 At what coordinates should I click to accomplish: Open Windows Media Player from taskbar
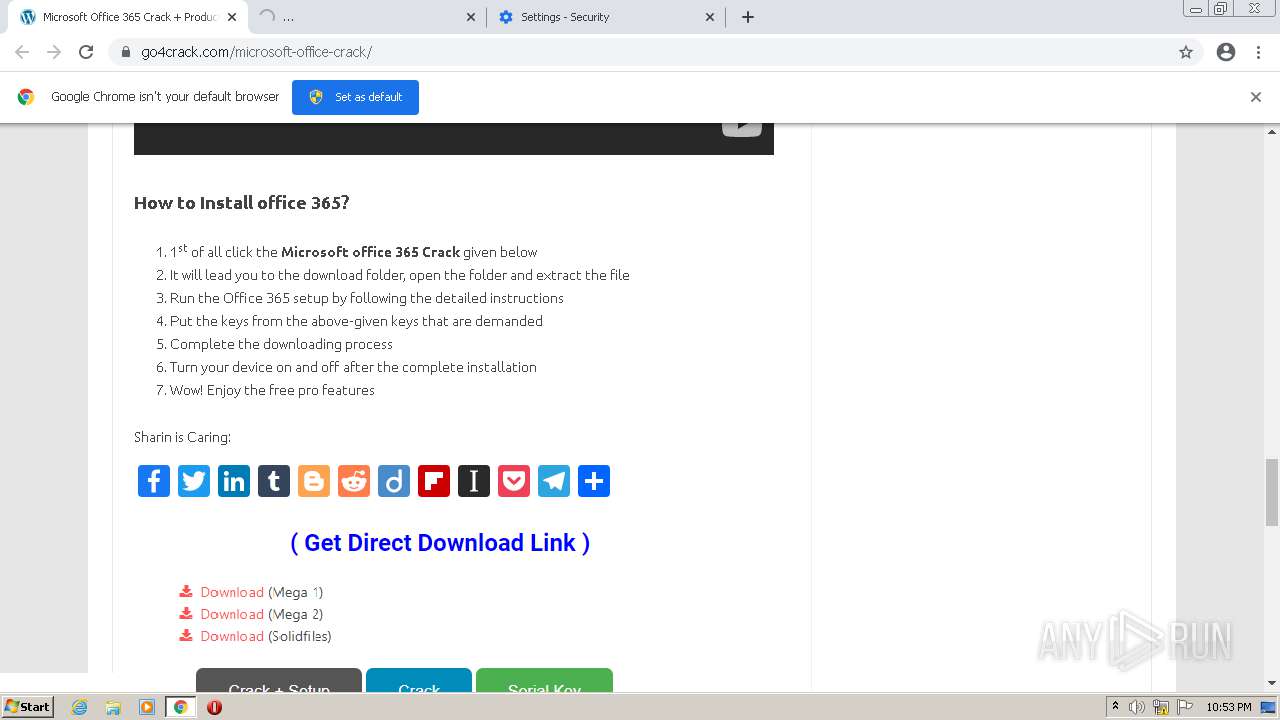click(x=146, y=707)
